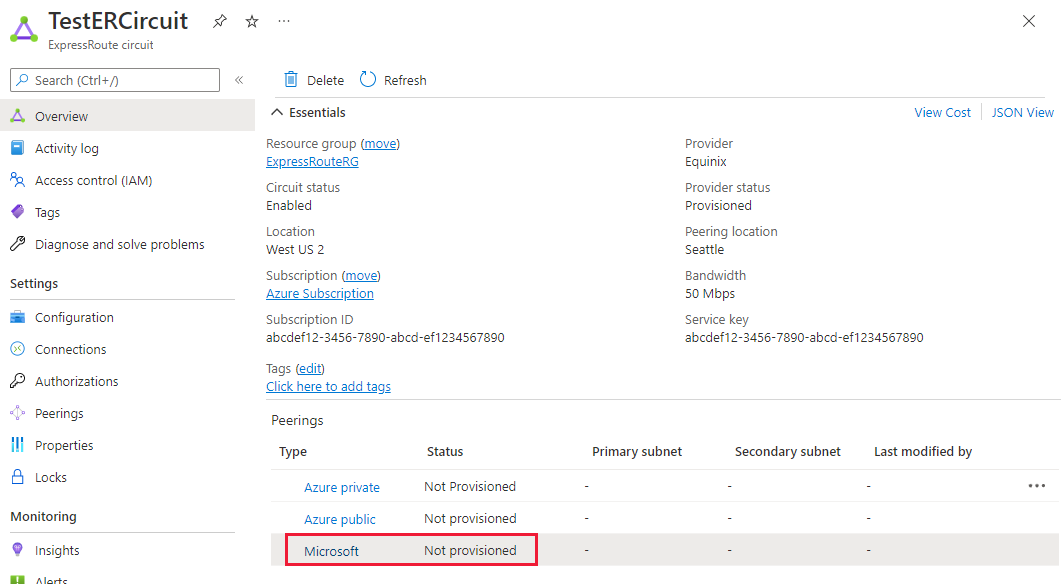
Task: Click here to add tags
Action: 328,386
